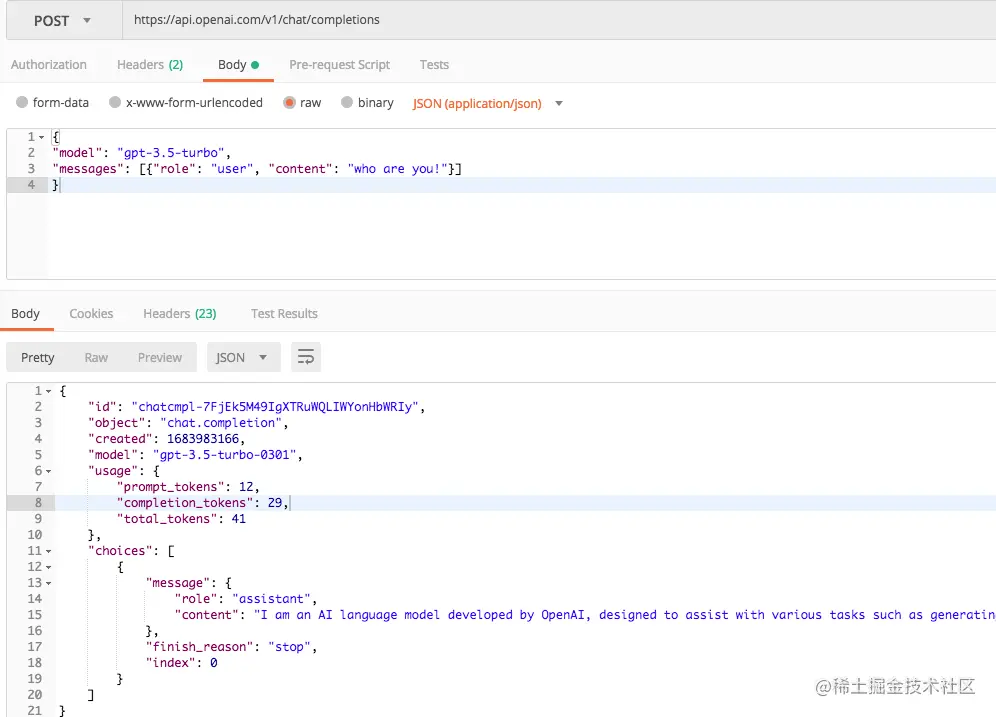Viewport: 996px width, 717px height.
Task: Click the "id" chatcmpl value in response
Action: [275, 407]
